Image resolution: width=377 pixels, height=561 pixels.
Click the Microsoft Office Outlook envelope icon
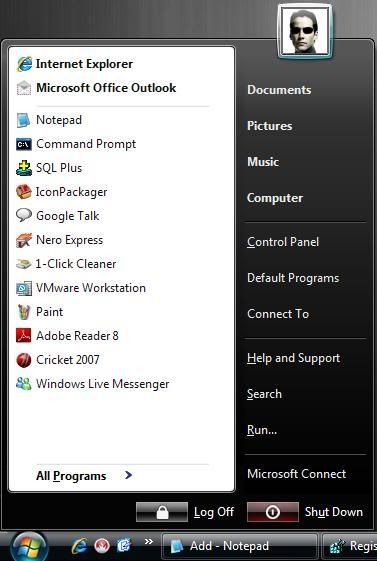tap(24, 88)
